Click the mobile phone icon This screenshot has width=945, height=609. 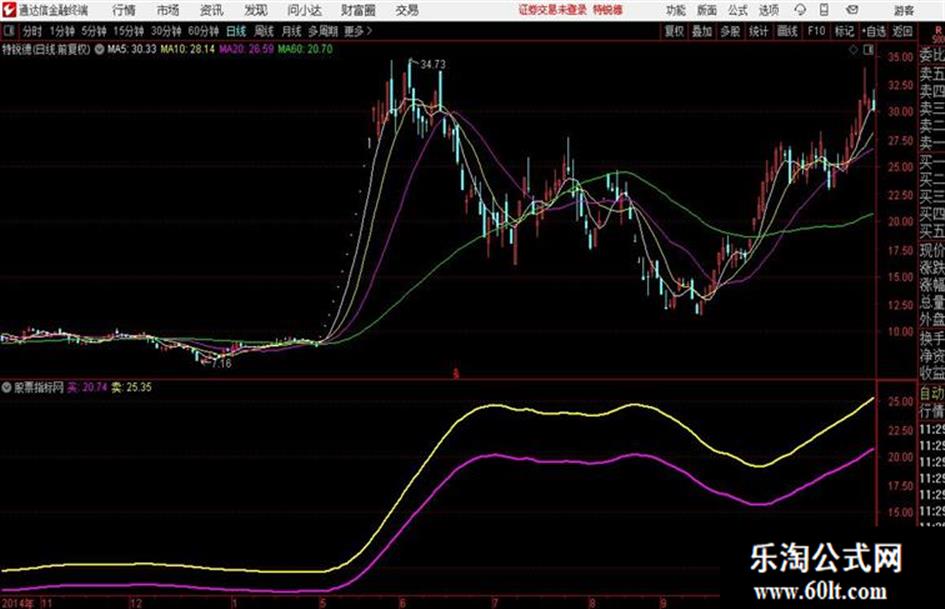point(824,10)
